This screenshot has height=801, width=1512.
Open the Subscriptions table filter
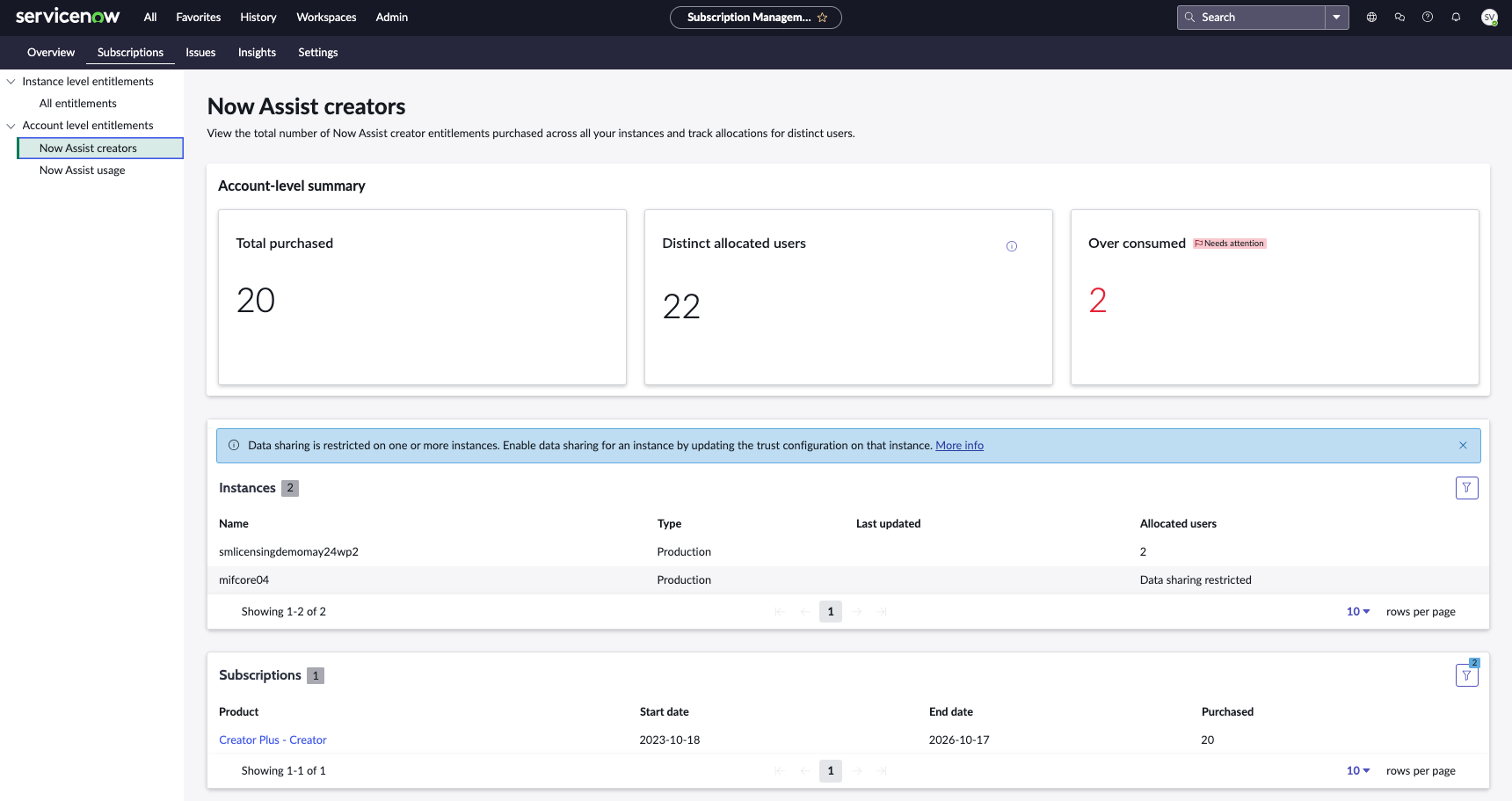coord(1466,675)
